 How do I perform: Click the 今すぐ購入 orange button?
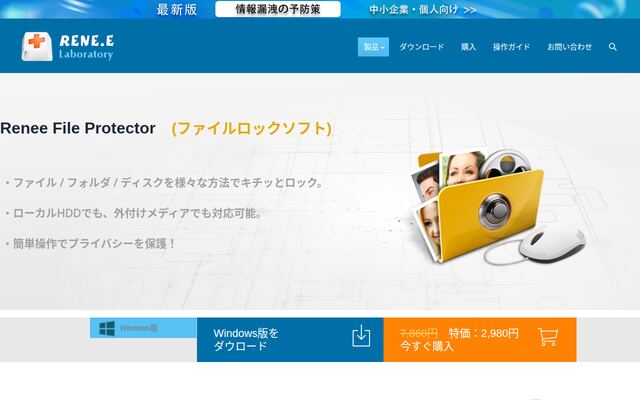tap(480, 340)
